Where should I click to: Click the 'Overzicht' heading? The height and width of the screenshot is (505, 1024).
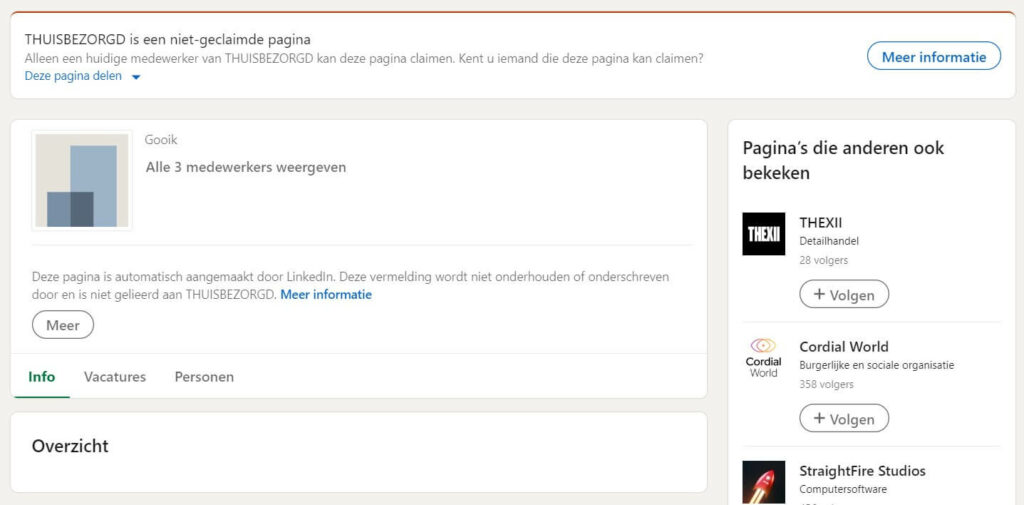[x=70, y=446]
